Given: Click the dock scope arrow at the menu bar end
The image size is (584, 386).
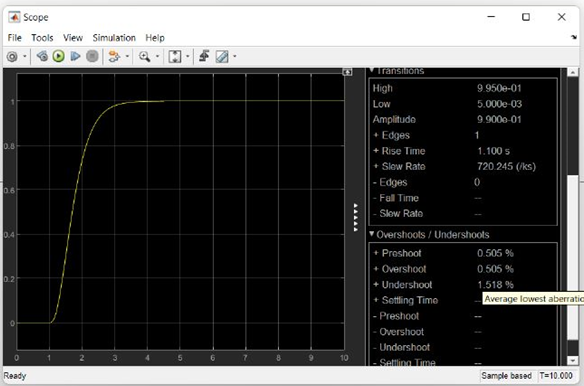Looking at the screenshot, I should [574, 37].
